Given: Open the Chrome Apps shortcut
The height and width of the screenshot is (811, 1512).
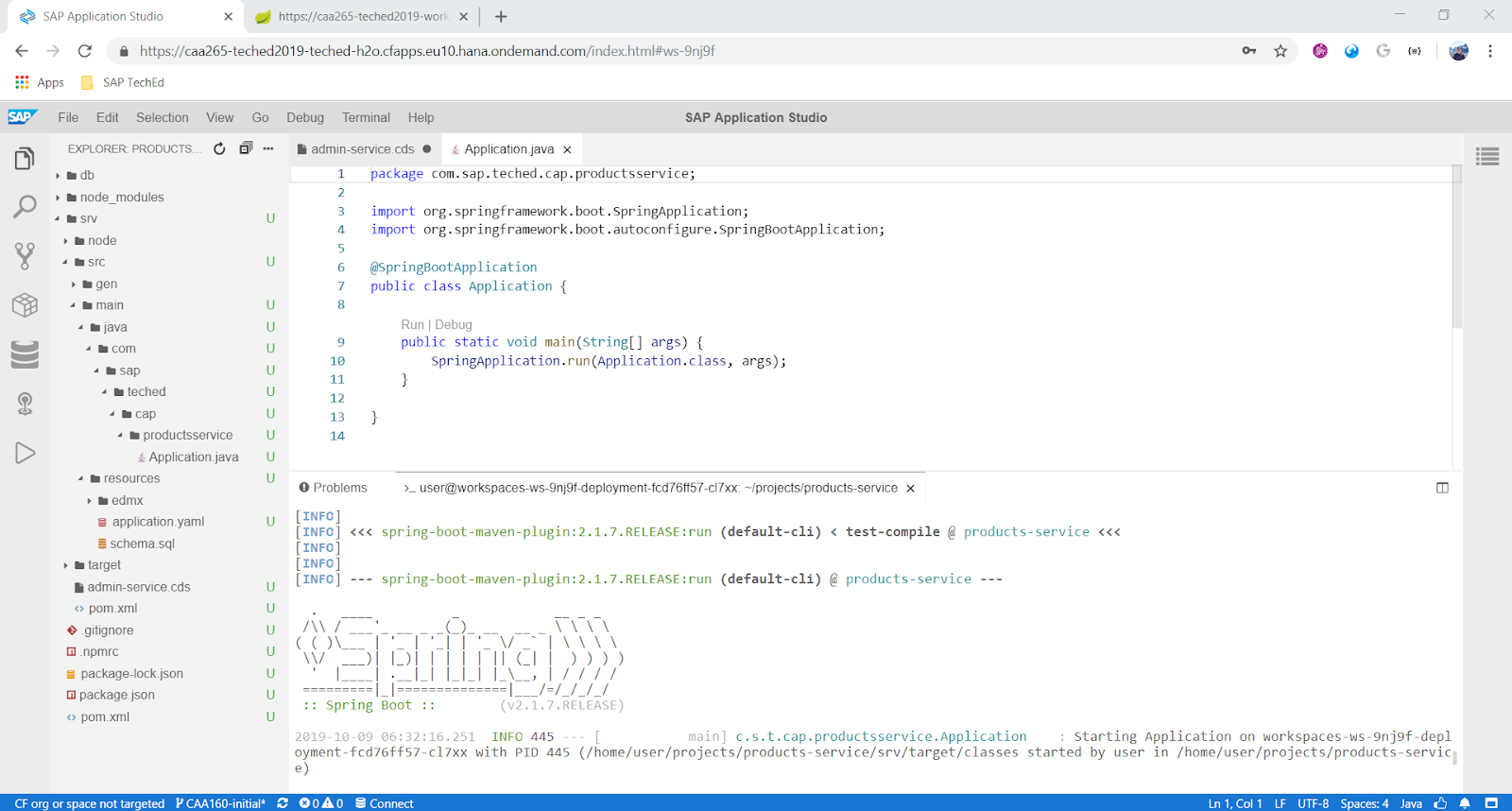Looking at the screenshot, I should click(40, 82).
